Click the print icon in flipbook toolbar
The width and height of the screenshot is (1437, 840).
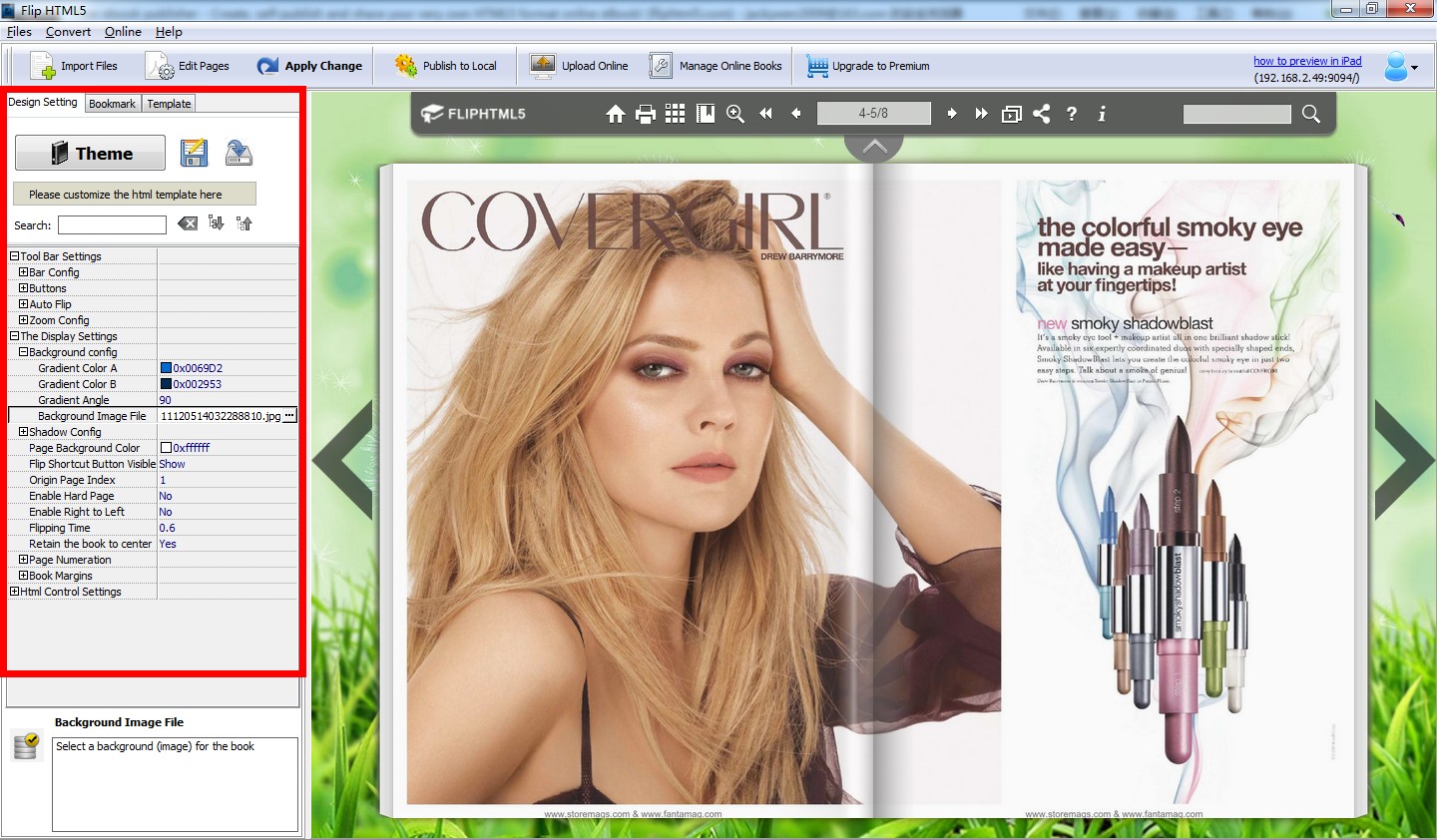point(646,114)
